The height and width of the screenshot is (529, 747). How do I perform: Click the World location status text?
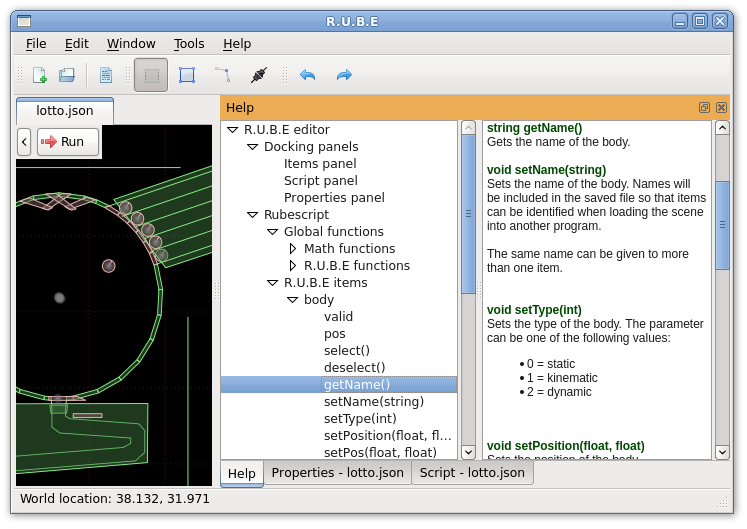pos(114,499)
